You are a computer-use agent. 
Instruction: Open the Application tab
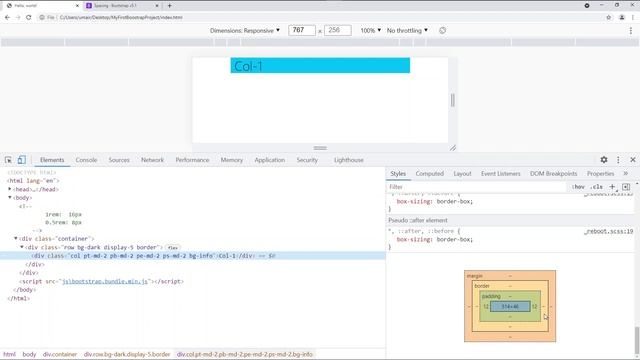click(269, 160)
